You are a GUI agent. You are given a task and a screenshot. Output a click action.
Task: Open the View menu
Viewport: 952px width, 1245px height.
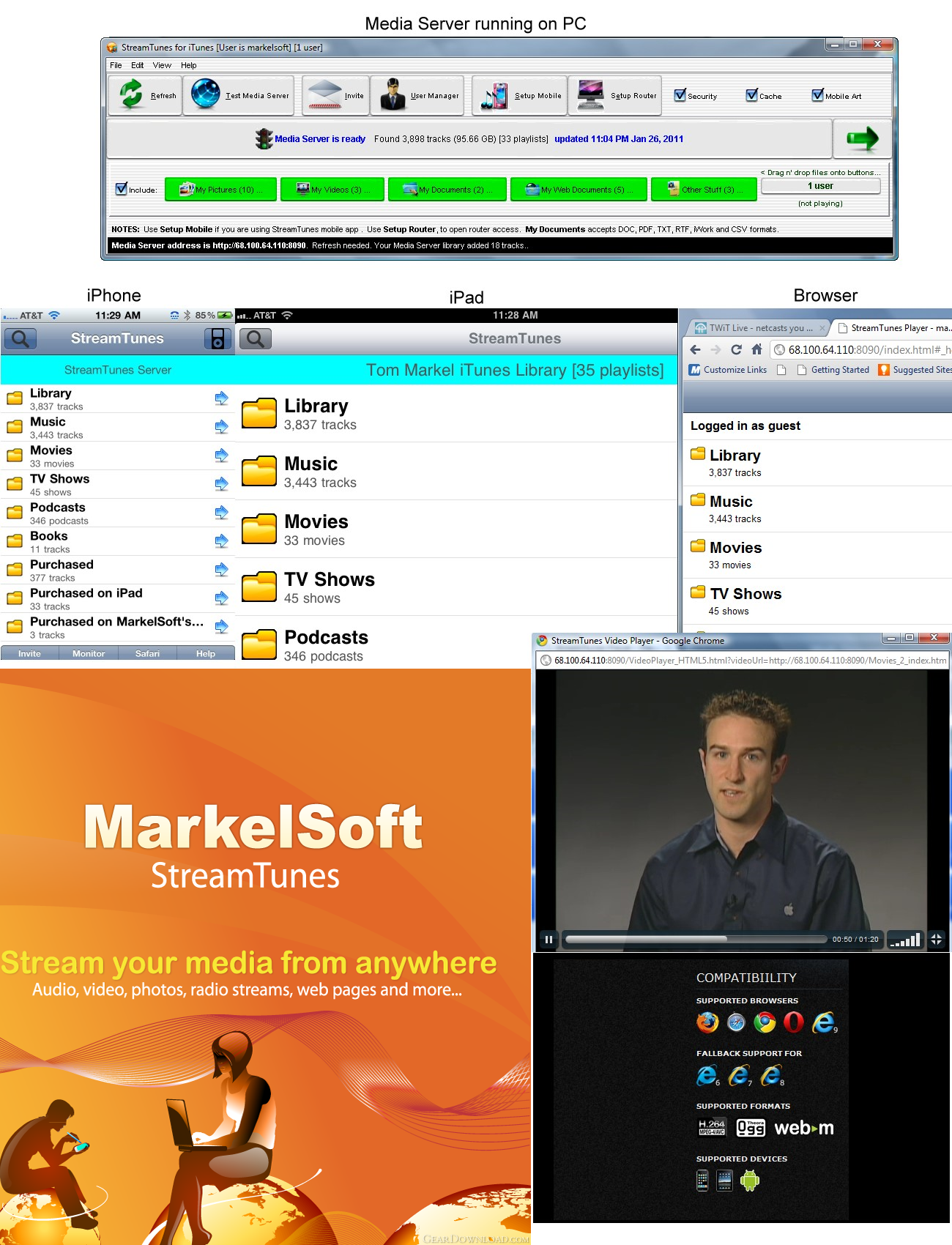162,65
